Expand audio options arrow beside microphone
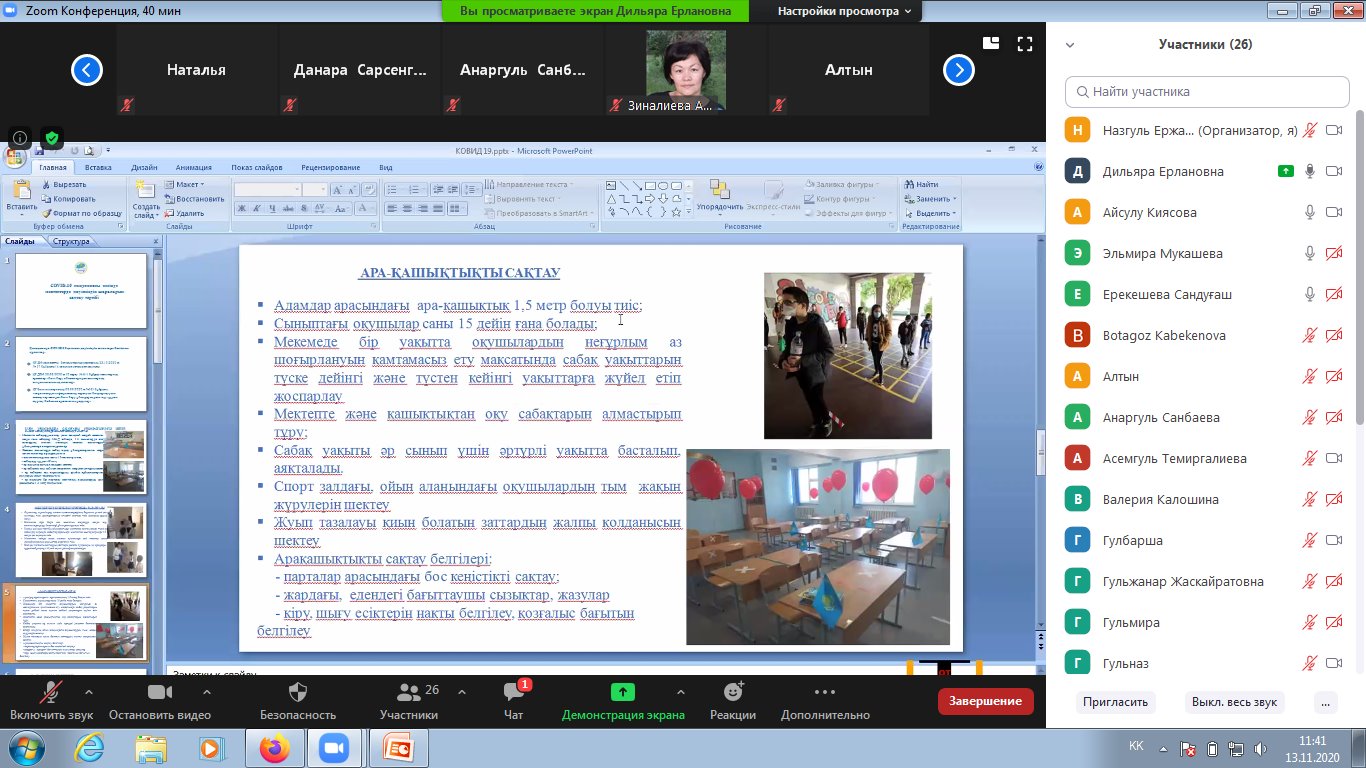 point(88,692)
